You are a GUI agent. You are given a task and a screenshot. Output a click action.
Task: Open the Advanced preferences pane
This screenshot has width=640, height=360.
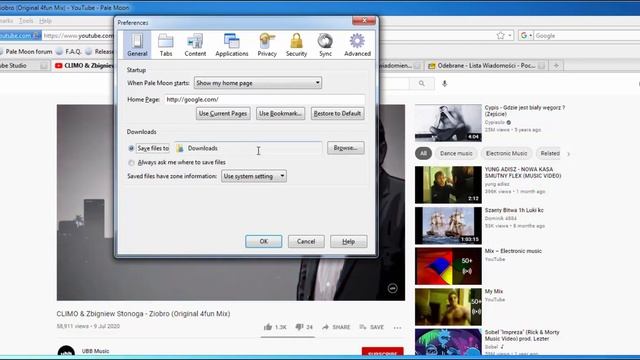coord(357,44)
